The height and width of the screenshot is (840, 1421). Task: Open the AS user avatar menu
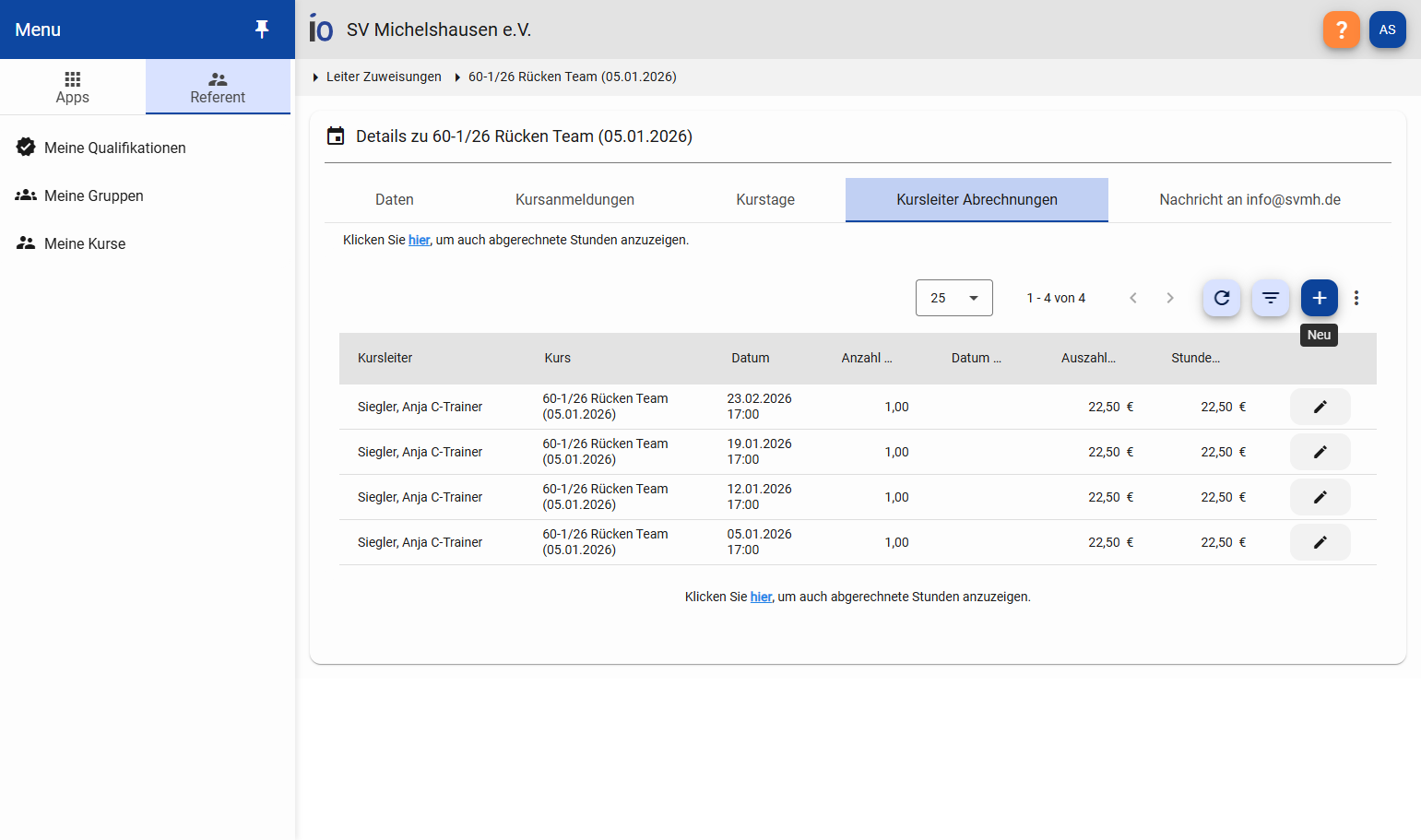(1388, 30)
